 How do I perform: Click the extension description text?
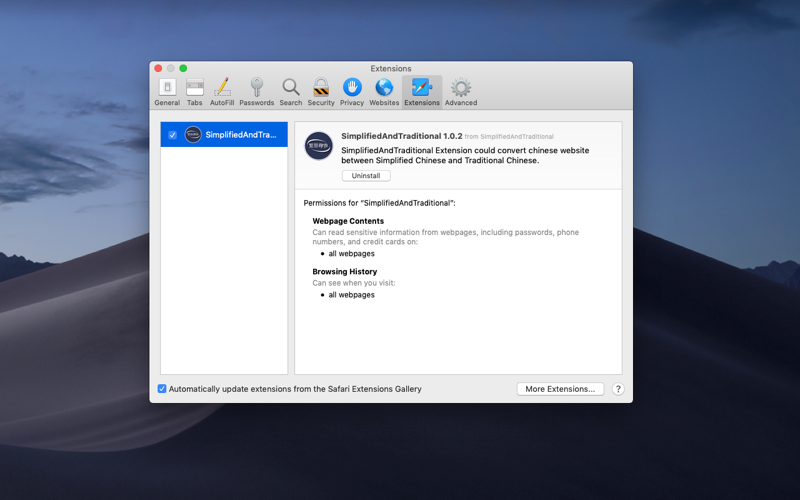coord(465,155)
